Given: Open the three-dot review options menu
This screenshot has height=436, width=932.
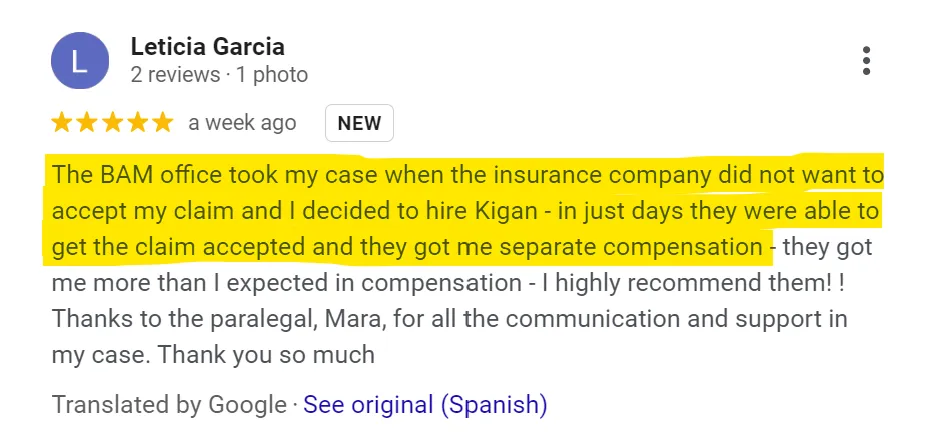Looking at the screenshot, I should point(866,61).
